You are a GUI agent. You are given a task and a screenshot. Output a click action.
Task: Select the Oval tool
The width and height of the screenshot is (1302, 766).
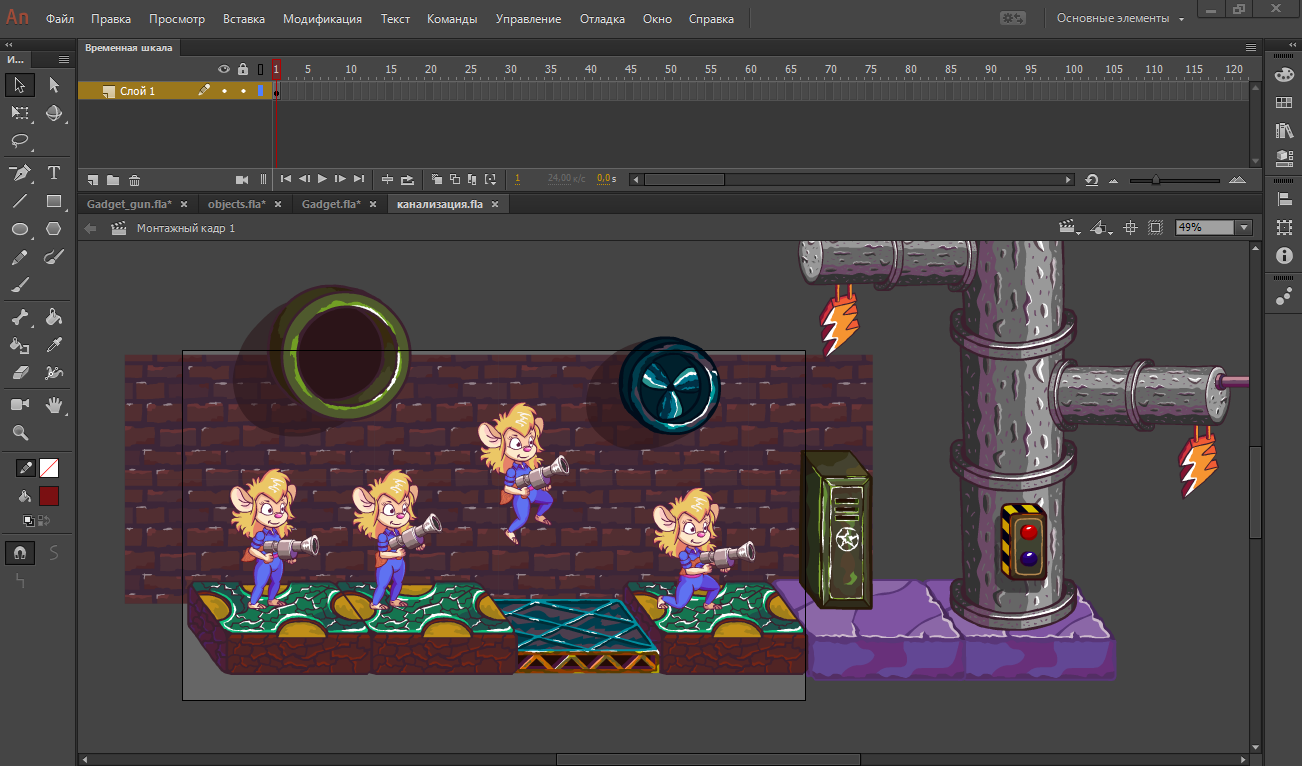20,229
